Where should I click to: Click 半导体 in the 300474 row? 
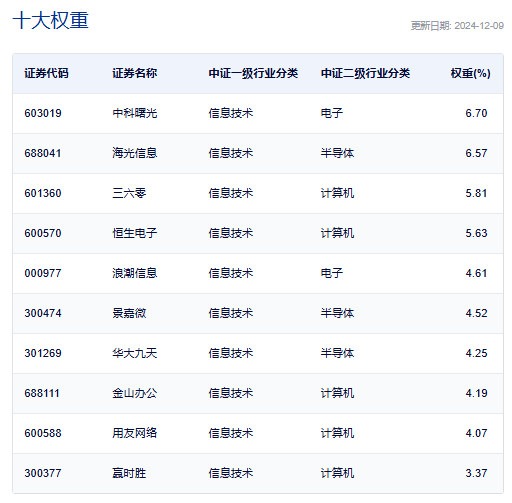pos(337,313)
